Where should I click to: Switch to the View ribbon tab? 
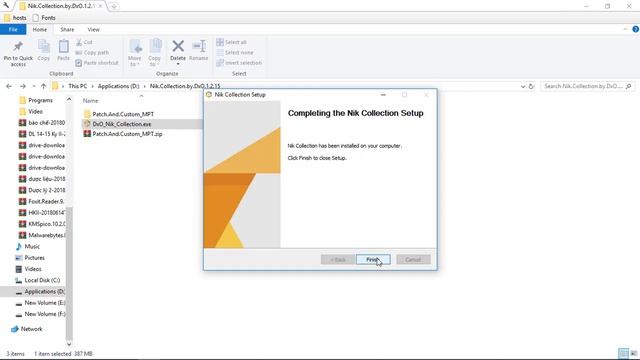coord(93,29)
